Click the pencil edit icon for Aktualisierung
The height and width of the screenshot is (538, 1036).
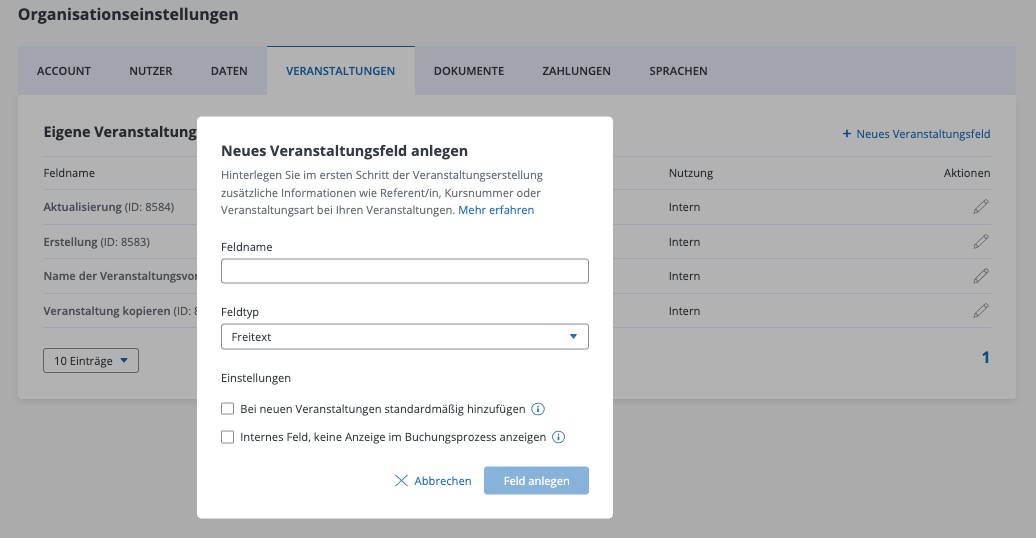[981, 207]
